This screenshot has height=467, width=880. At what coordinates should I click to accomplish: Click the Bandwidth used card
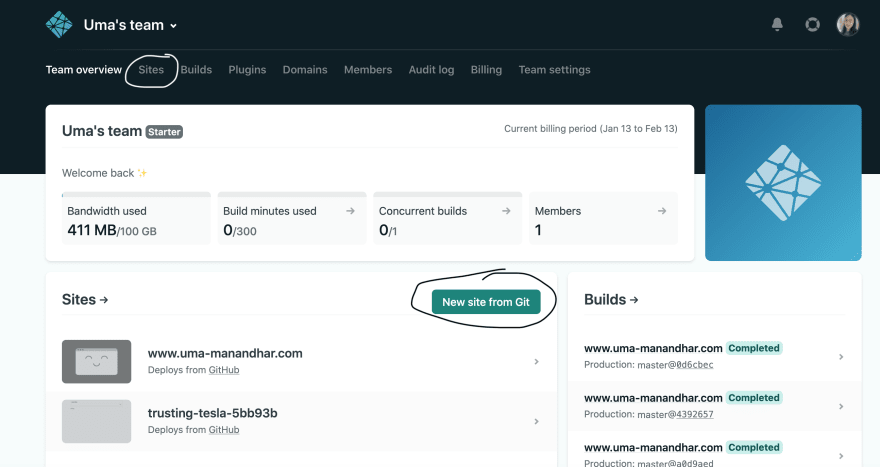point(136,218)
